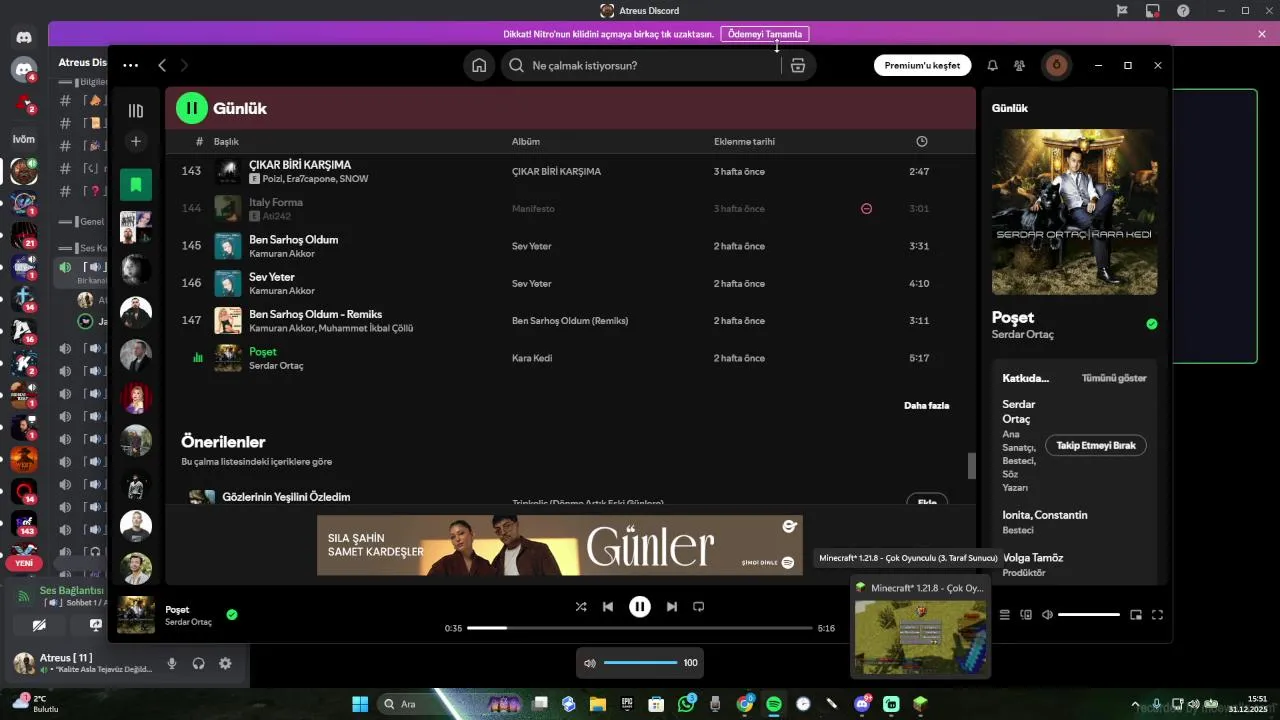Screen dimensions: 1280x720
Task: Open Google Chrome from the taskbar
Action: [x=745, y=704]
